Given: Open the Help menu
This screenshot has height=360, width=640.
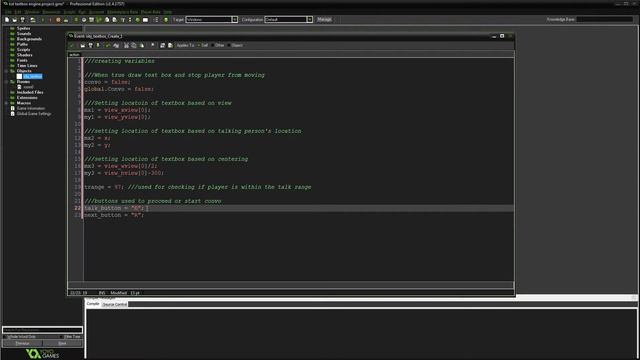Looking at the screenshot, I should (x=168, y=12).
